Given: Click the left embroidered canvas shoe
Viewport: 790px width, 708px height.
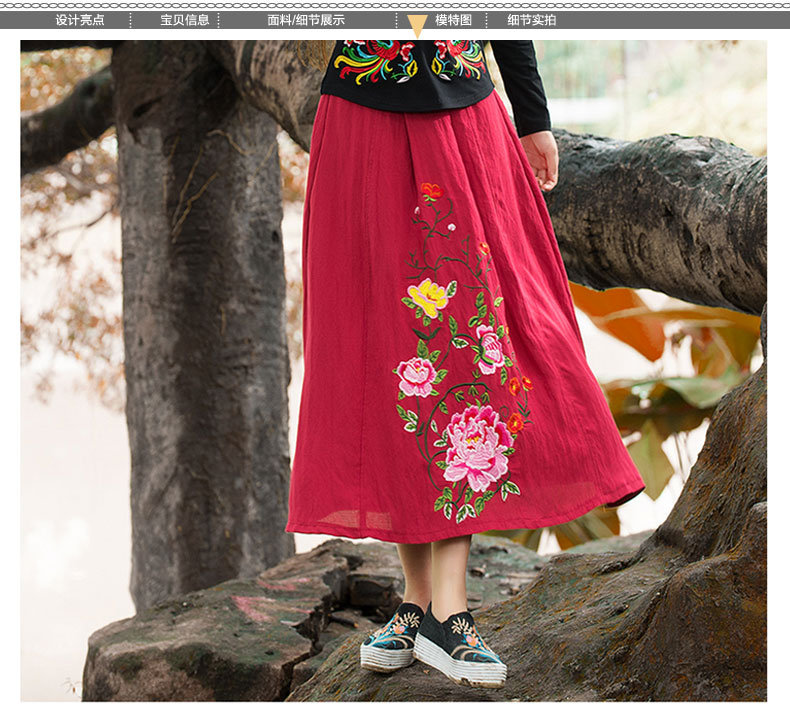Looking at the screenshot, I should tap(393, 637).
